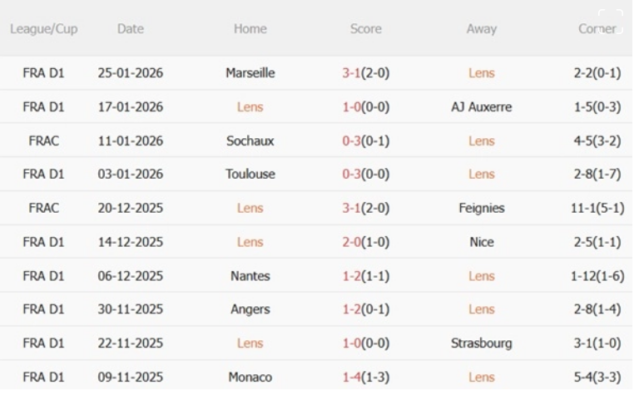
Task: Open the Toulouse team page
Action: (x=250, y=174)
